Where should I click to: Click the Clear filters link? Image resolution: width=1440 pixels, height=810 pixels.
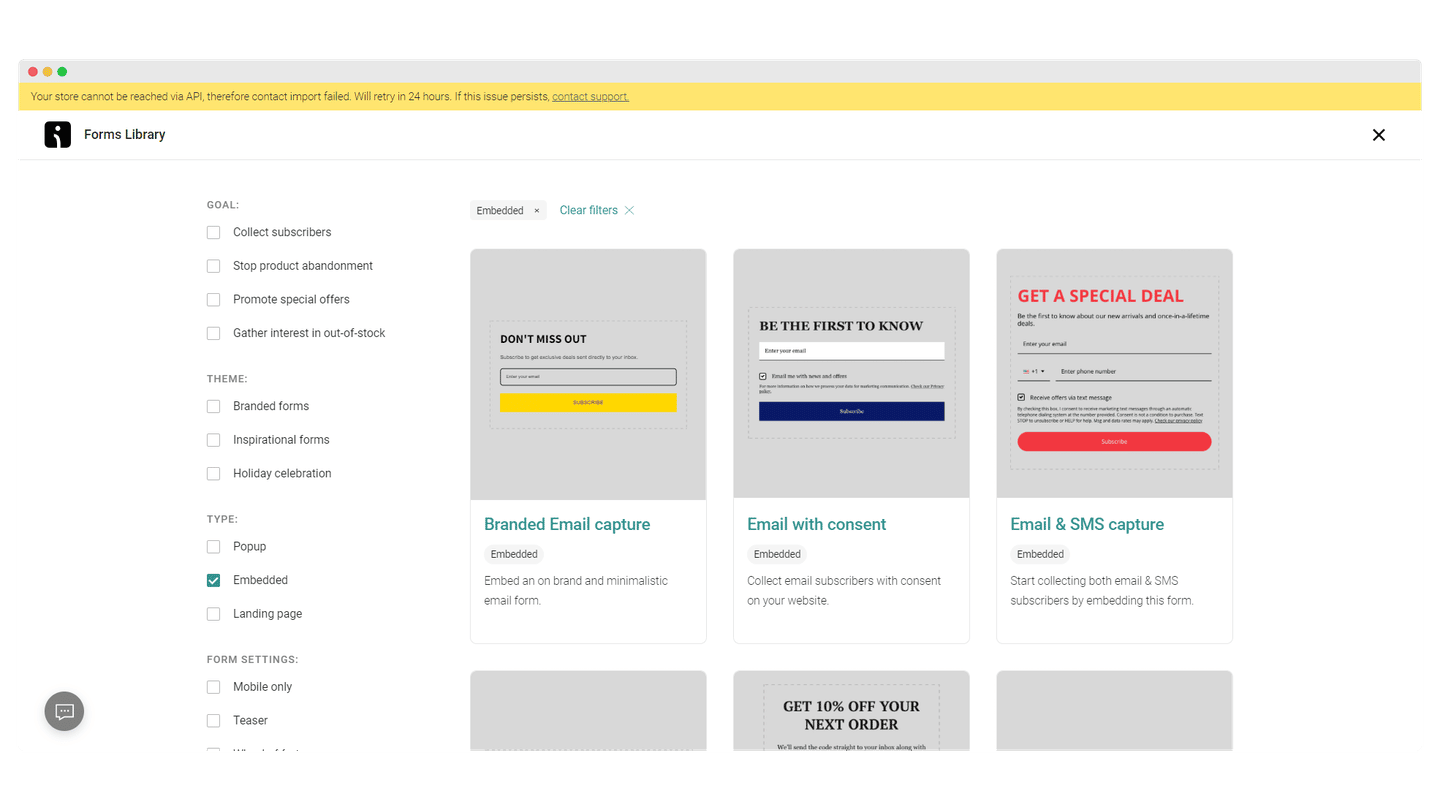[x=588, y=210]
